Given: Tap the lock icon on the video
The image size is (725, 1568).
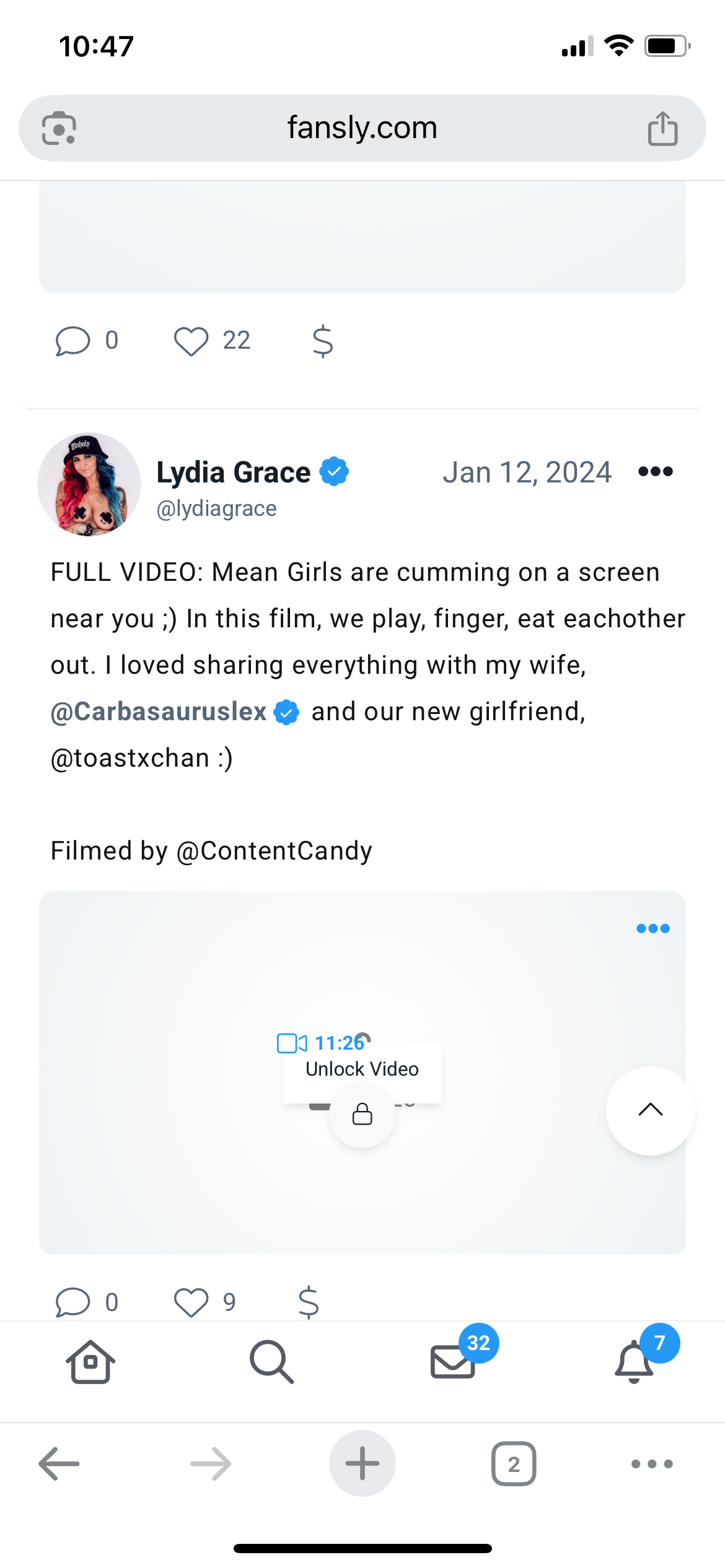Looking at the screenshot, I should click(362, 1115).
